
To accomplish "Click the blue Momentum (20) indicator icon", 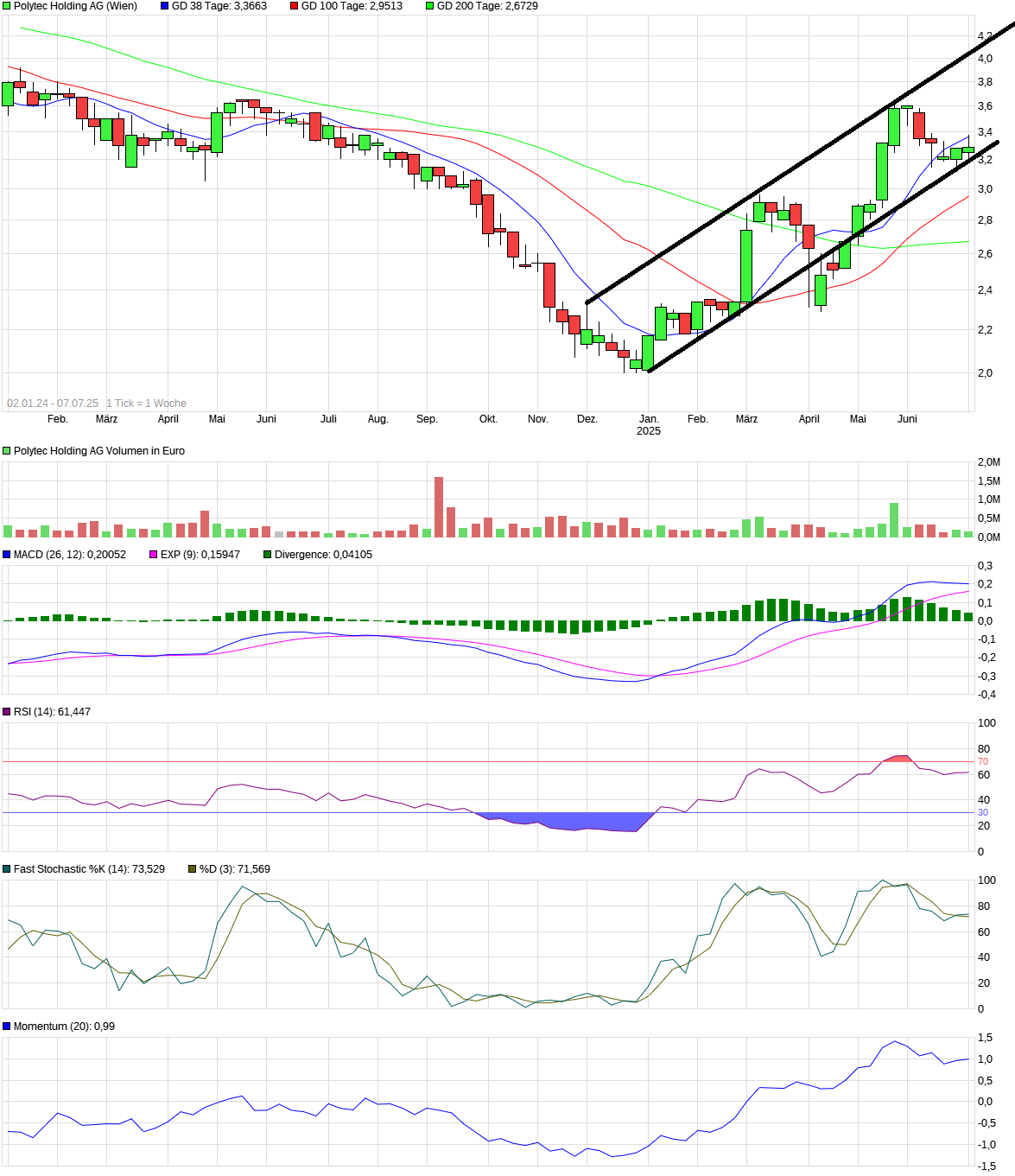I will pos(6,1025).
